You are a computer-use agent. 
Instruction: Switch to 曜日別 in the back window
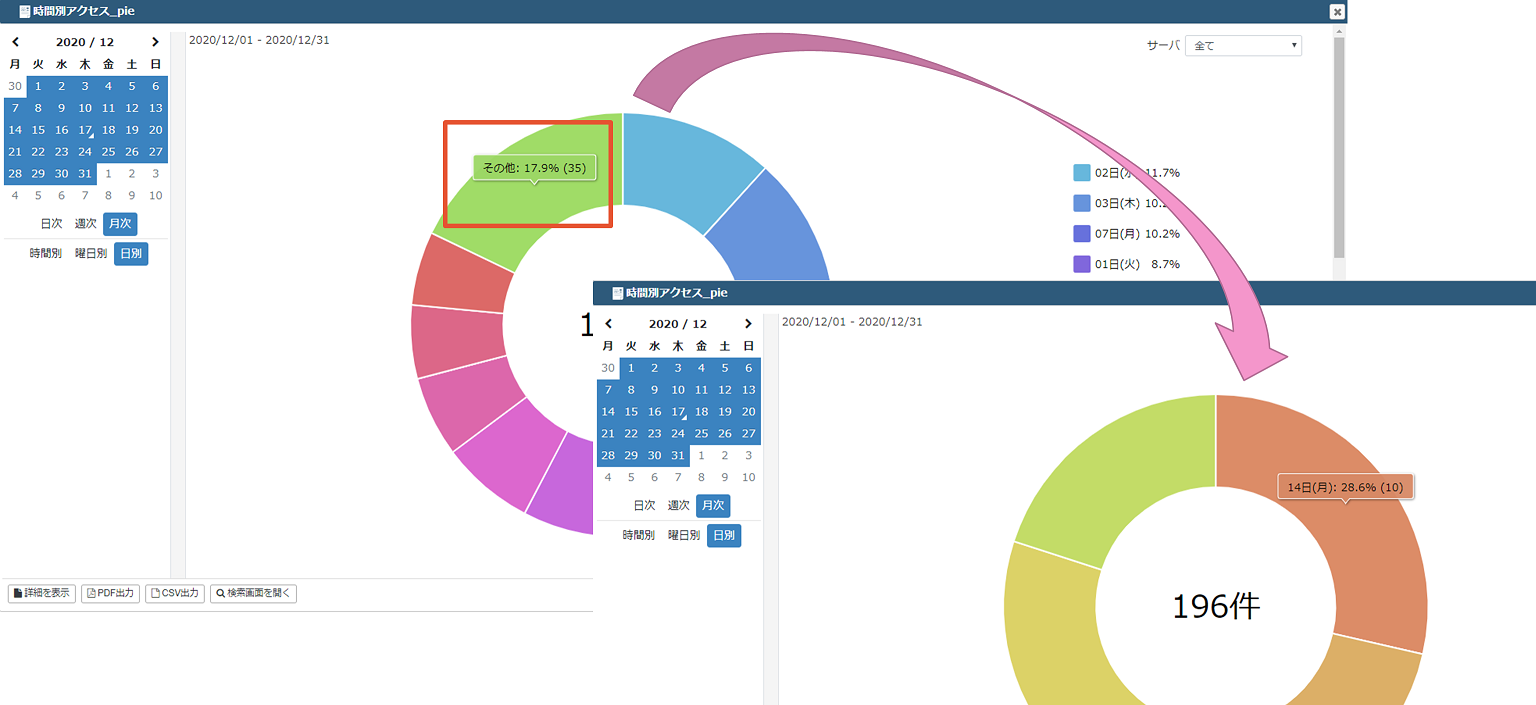click(x=91, y=254)
